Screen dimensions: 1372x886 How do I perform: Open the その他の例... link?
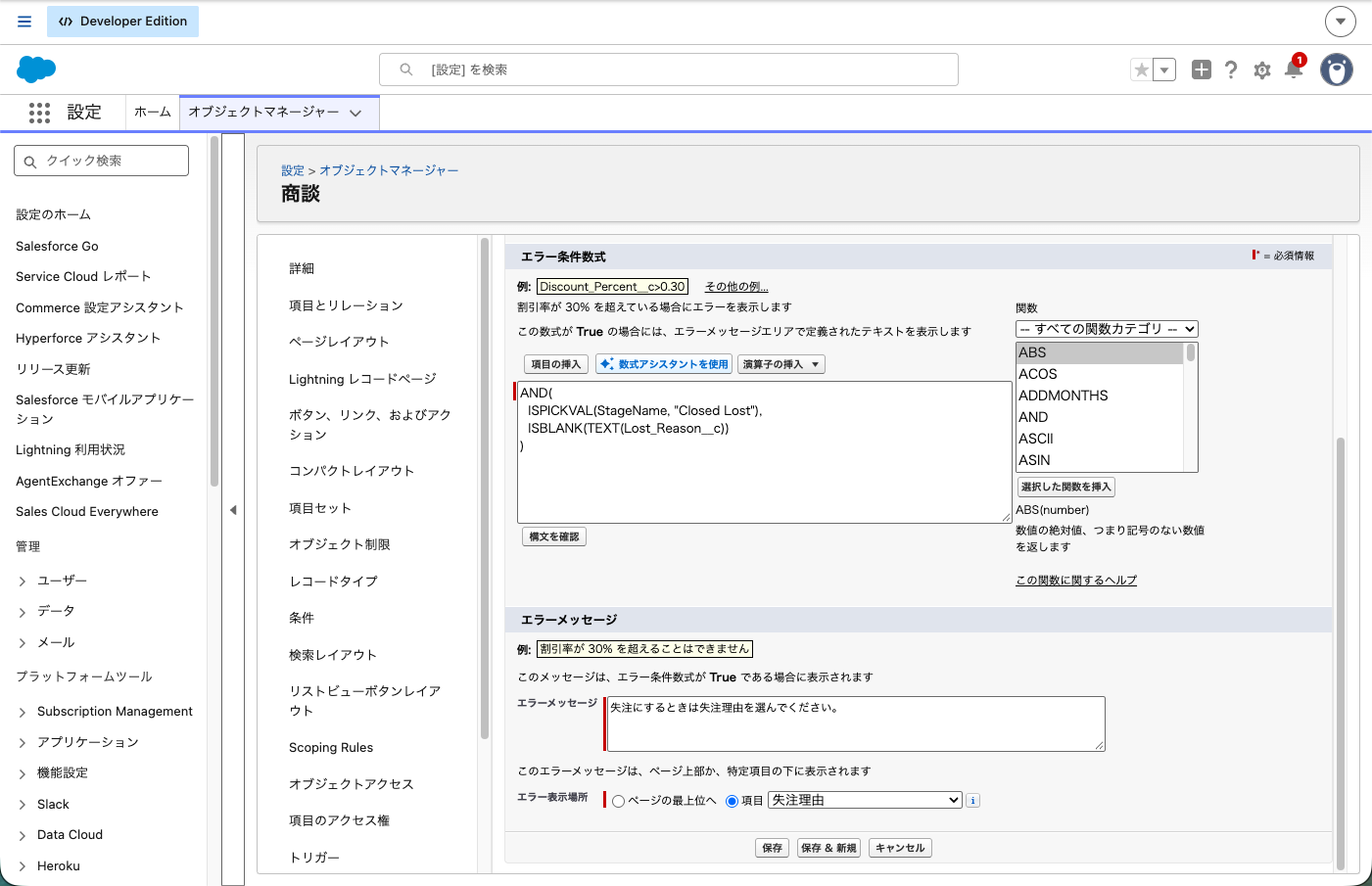pyautogui.click(x=736, y=287)
